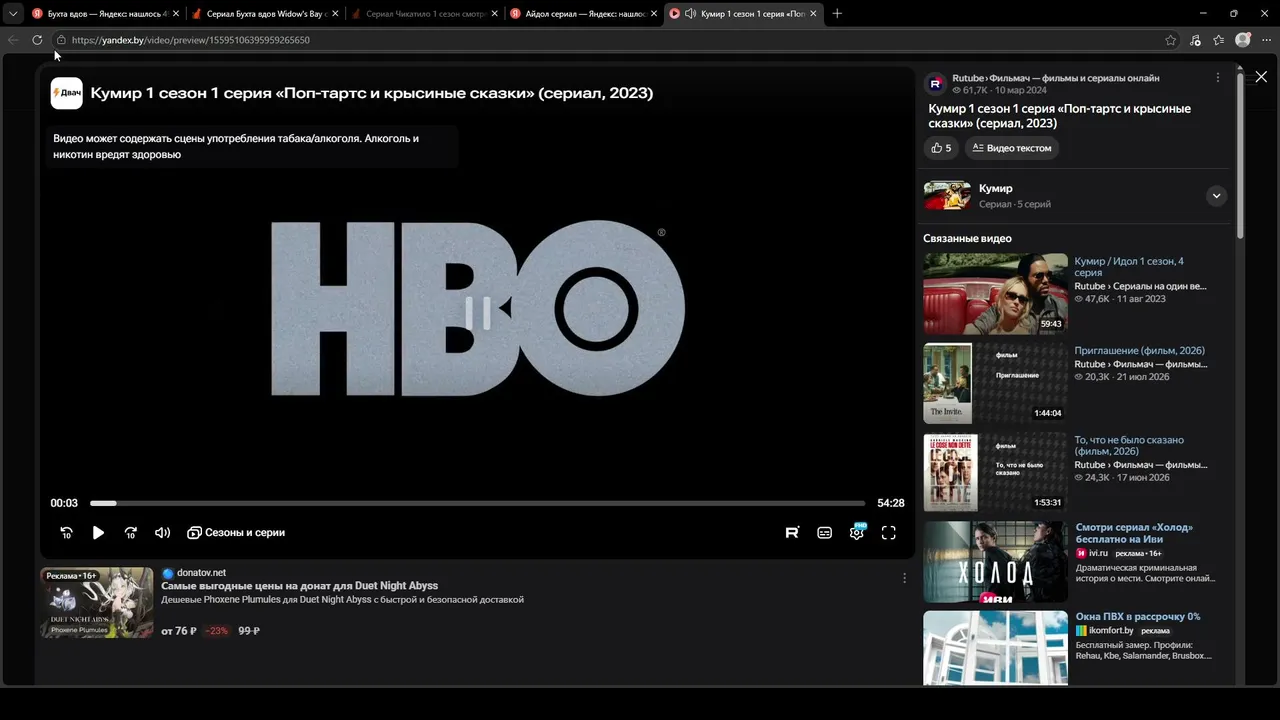This screenshot has width=1280, height=720.
Task: Close the video preview overlay
Action: click(1261, 77)
